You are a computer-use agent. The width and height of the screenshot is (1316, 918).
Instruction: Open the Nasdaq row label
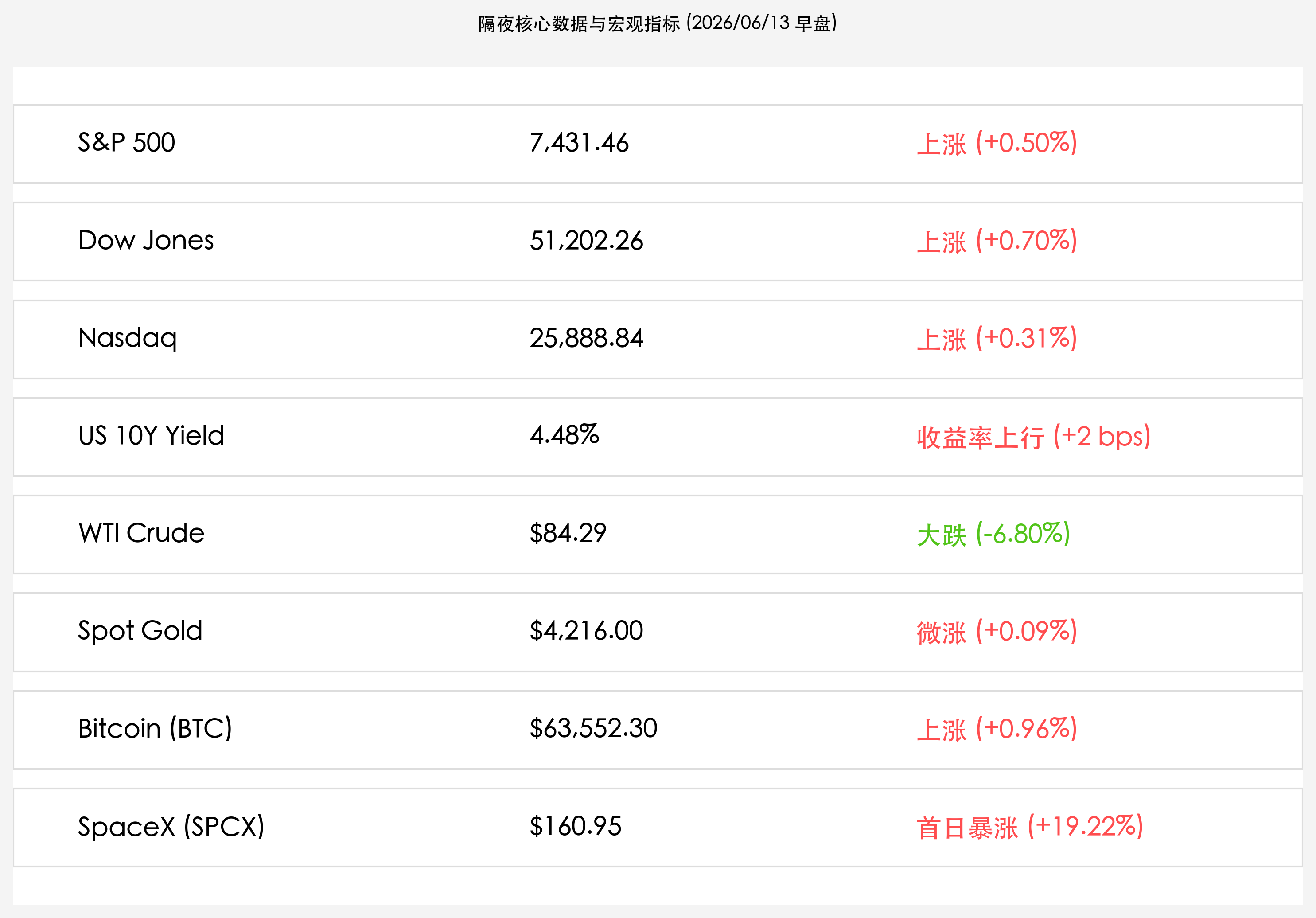127,339
